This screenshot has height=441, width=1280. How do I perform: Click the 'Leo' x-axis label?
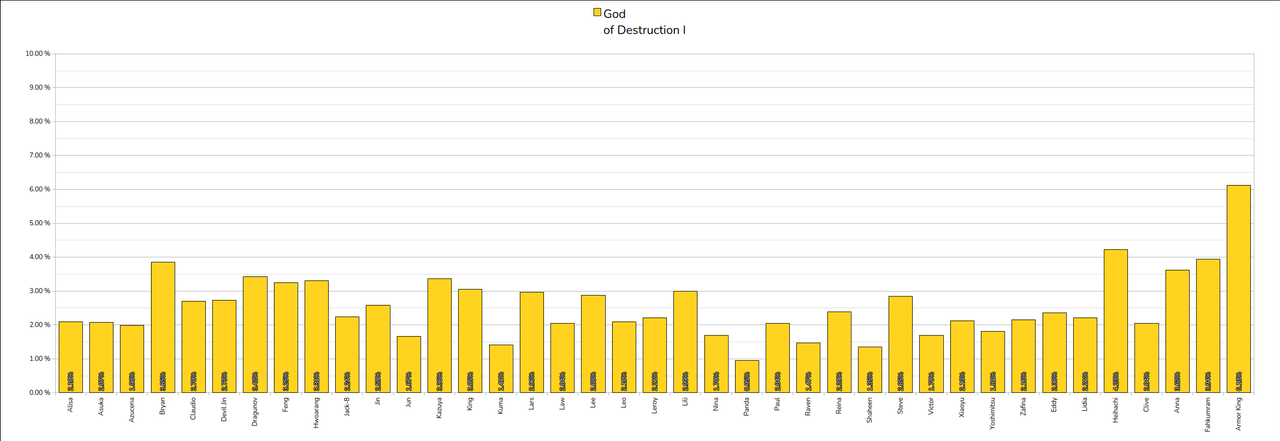coord(624,403)
